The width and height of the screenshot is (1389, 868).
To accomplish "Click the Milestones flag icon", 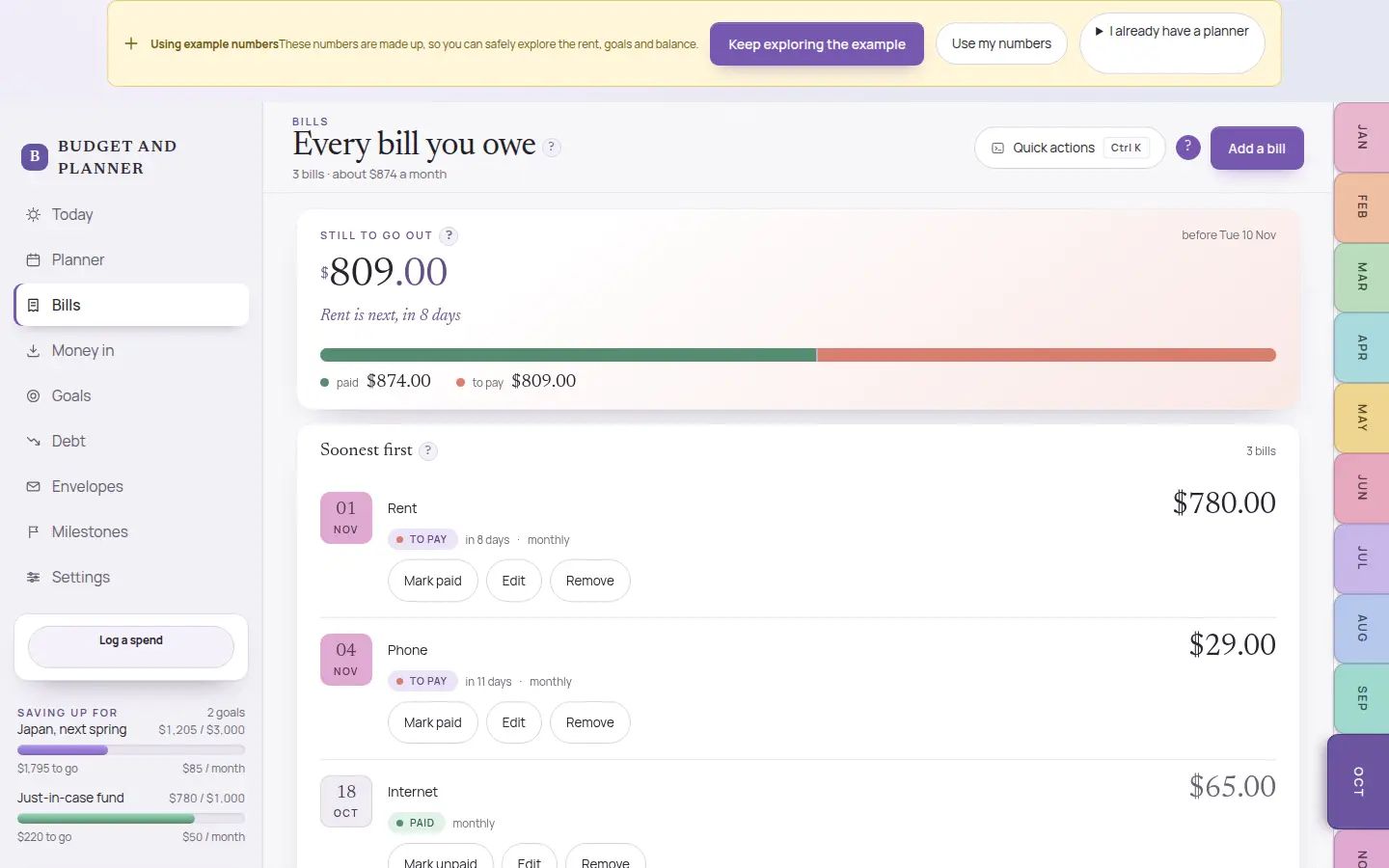I will click(x=33, y=531).
